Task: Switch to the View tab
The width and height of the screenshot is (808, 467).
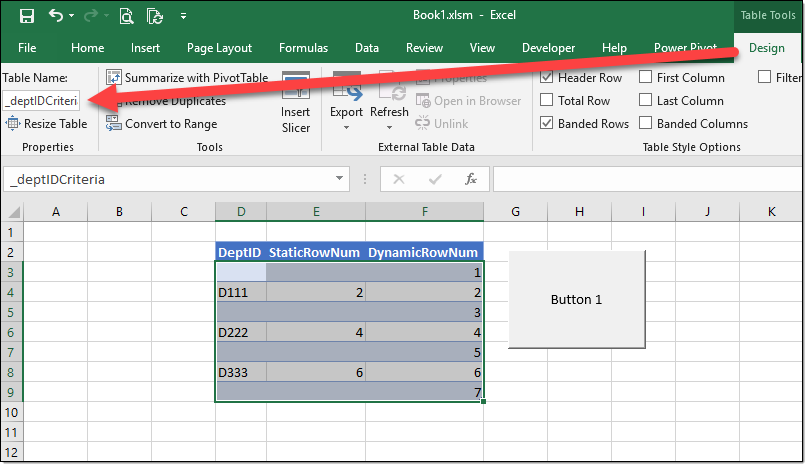Action: pos(482,48)
